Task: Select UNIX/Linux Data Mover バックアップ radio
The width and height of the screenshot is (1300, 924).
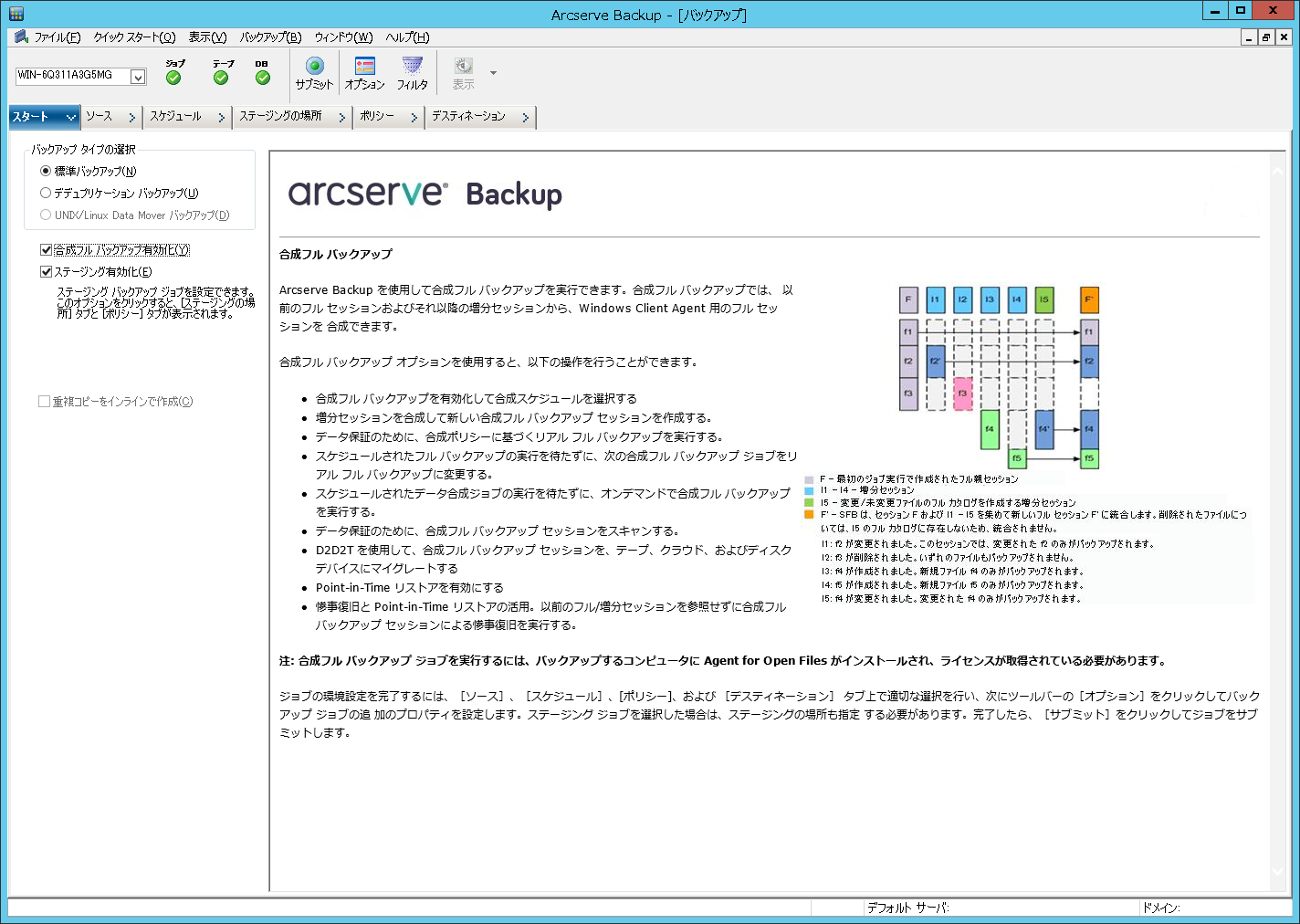Action: (x=46, y=215)
